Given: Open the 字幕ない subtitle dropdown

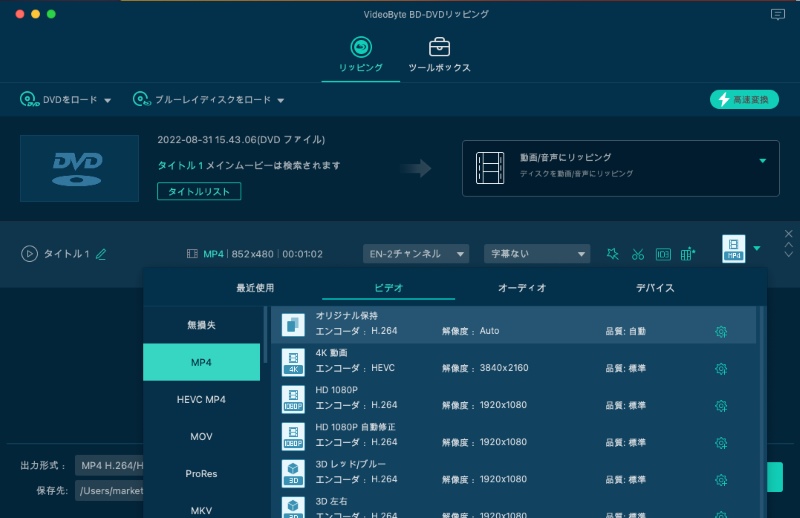Looking at the screenshot, I should coord(537,254).
